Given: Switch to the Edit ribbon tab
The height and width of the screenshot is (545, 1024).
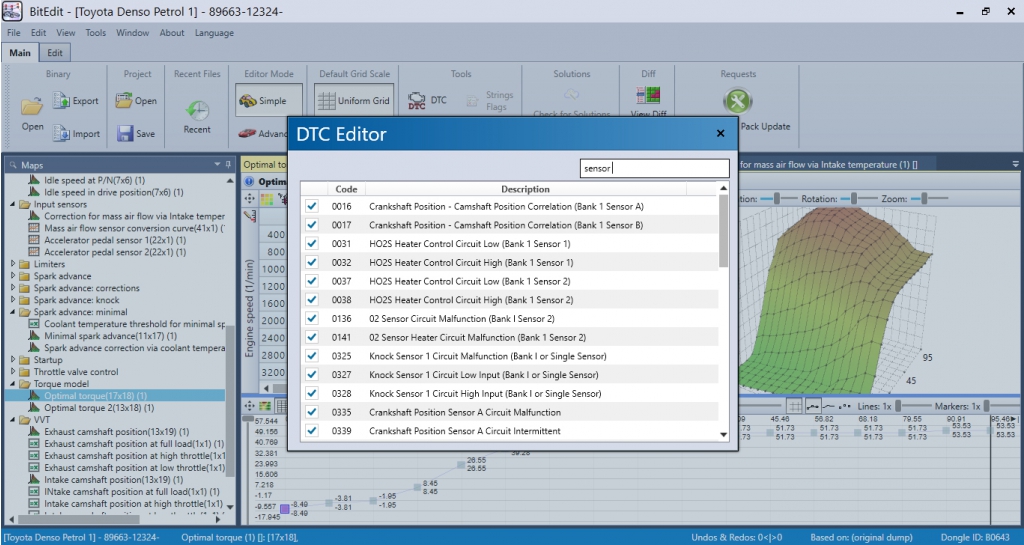Looking at the screenshot, I should coord(55,53).
